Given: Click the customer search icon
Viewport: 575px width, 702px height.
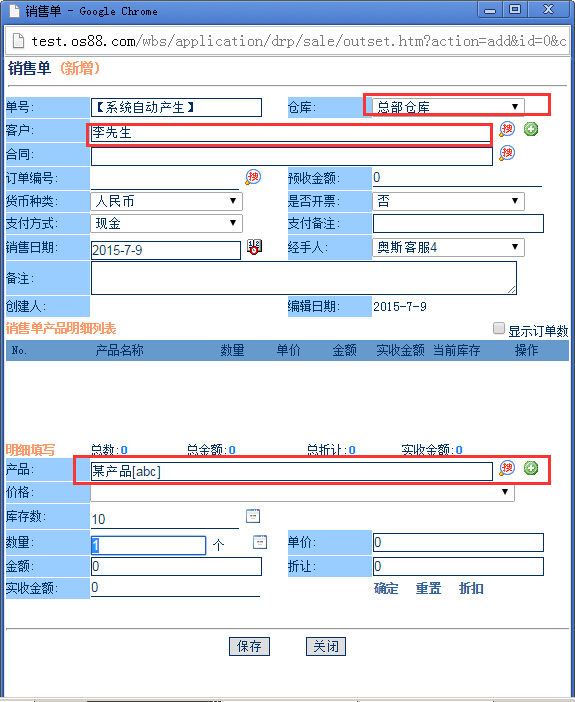Looking at the screenshot, I should pyautogui.click(x=507, y=129).
